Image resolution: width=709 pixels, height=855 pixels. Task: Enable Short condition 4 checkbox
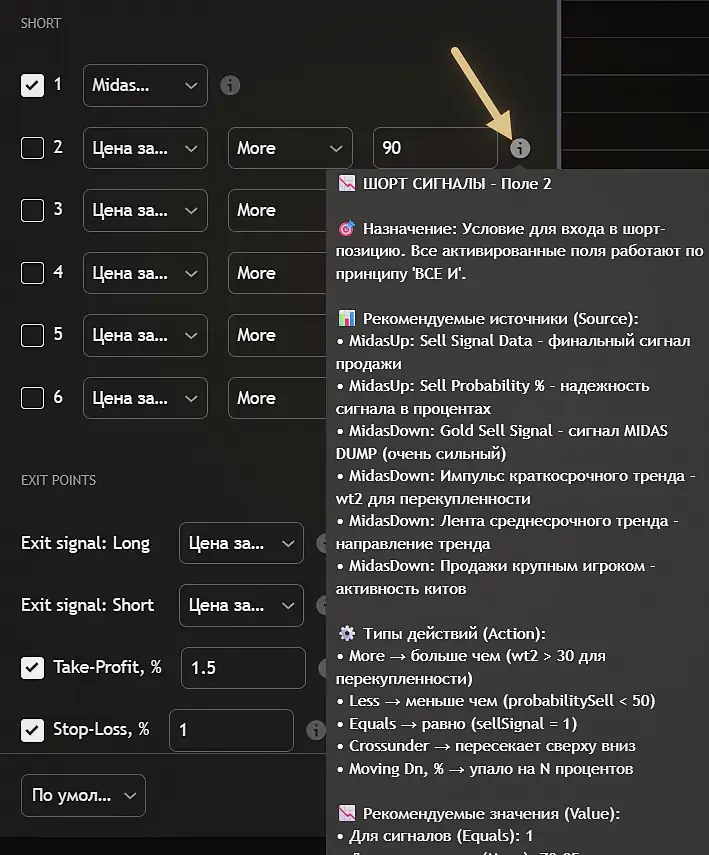coord(32,273)
